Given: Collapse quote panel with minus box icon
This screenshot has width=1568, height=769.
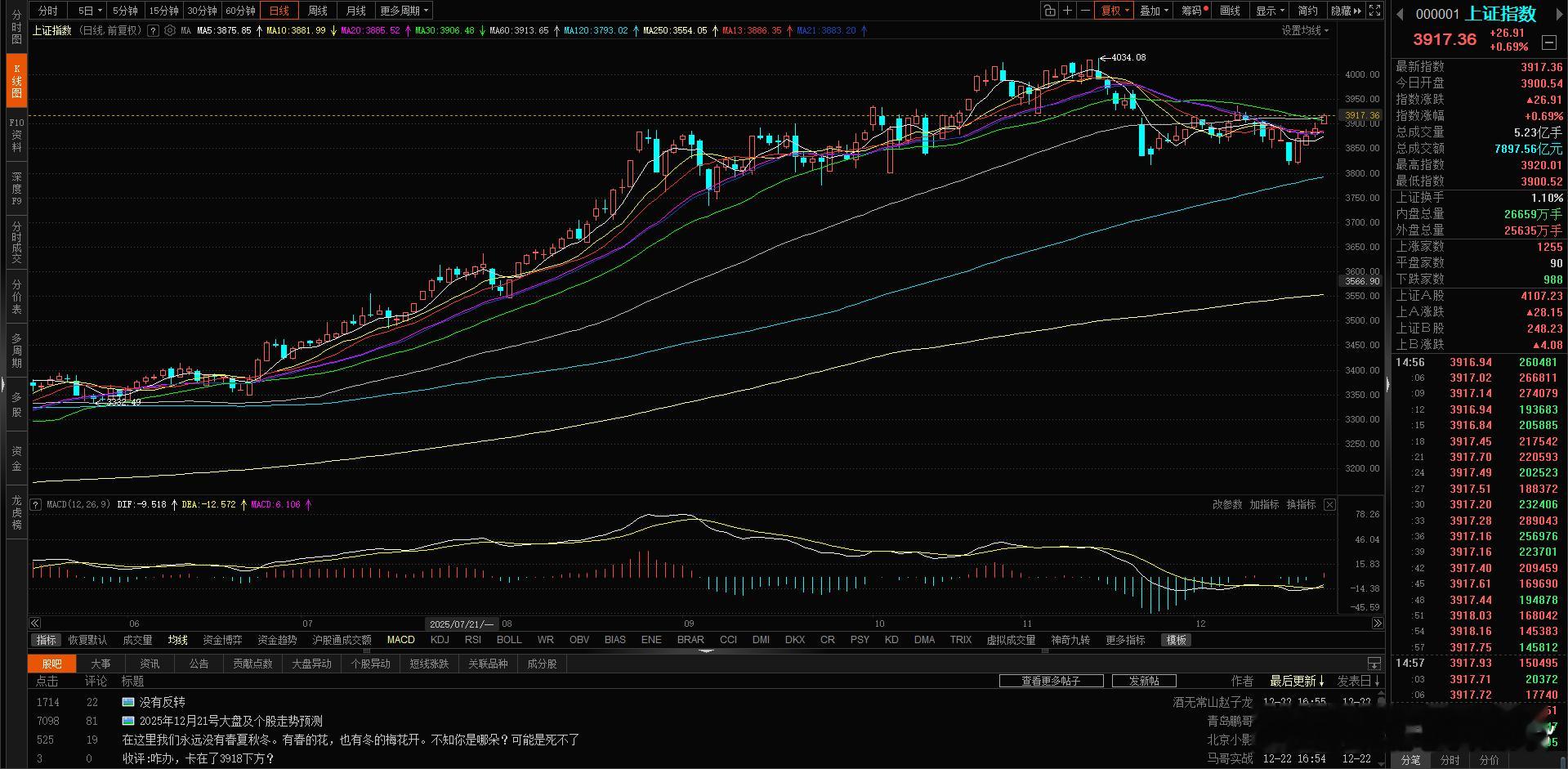Looking at the screenshot, I should pos(1548,42).
